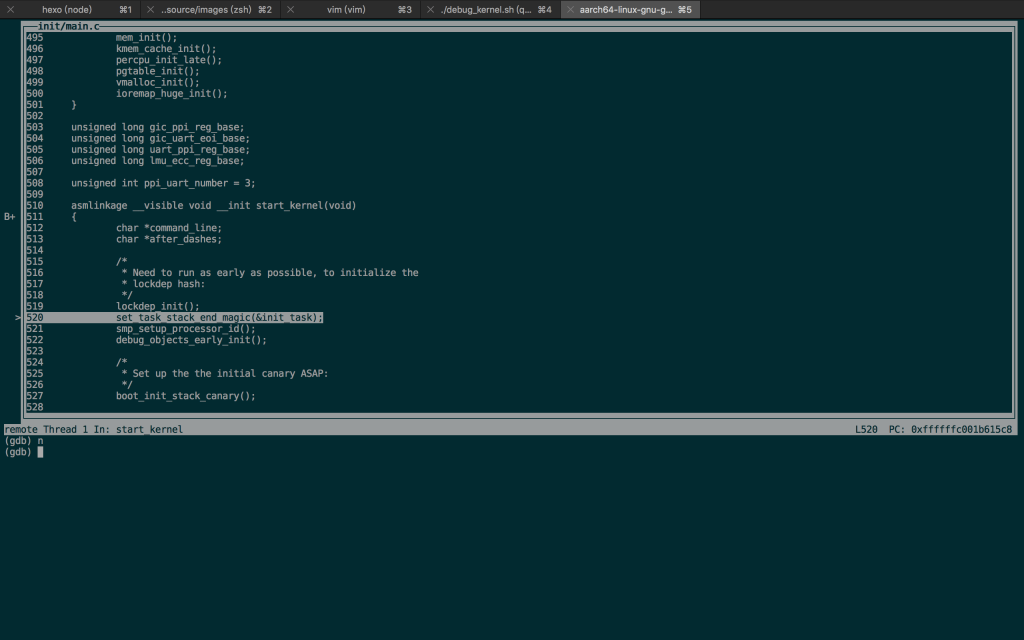The image size is (1024, 640).
Task: Click the '* lockdep hash:' comment line
Action: click(163, 284)
